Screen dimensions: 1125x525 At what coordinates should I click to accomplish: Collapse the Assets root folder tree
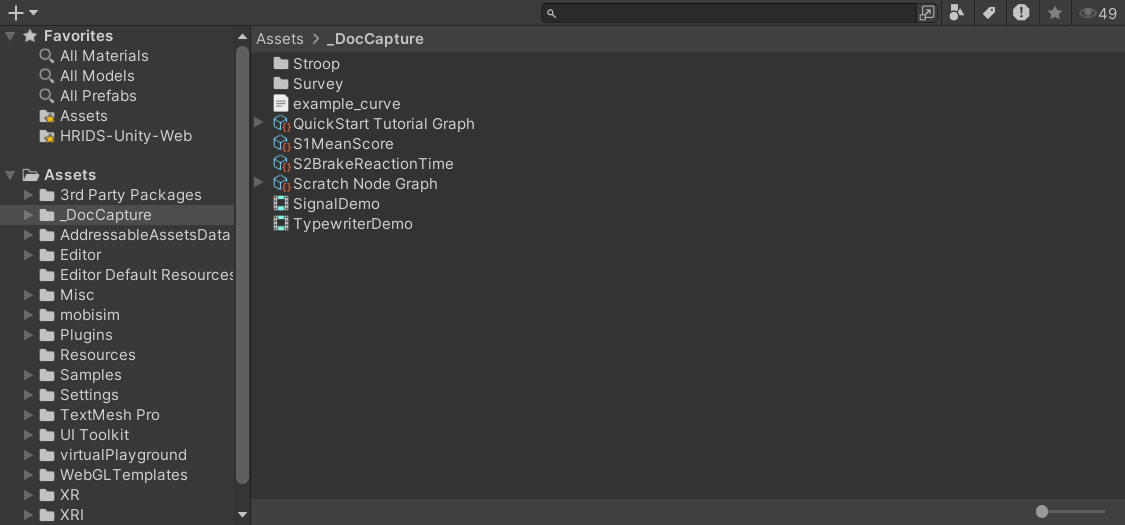coord(10,175)
